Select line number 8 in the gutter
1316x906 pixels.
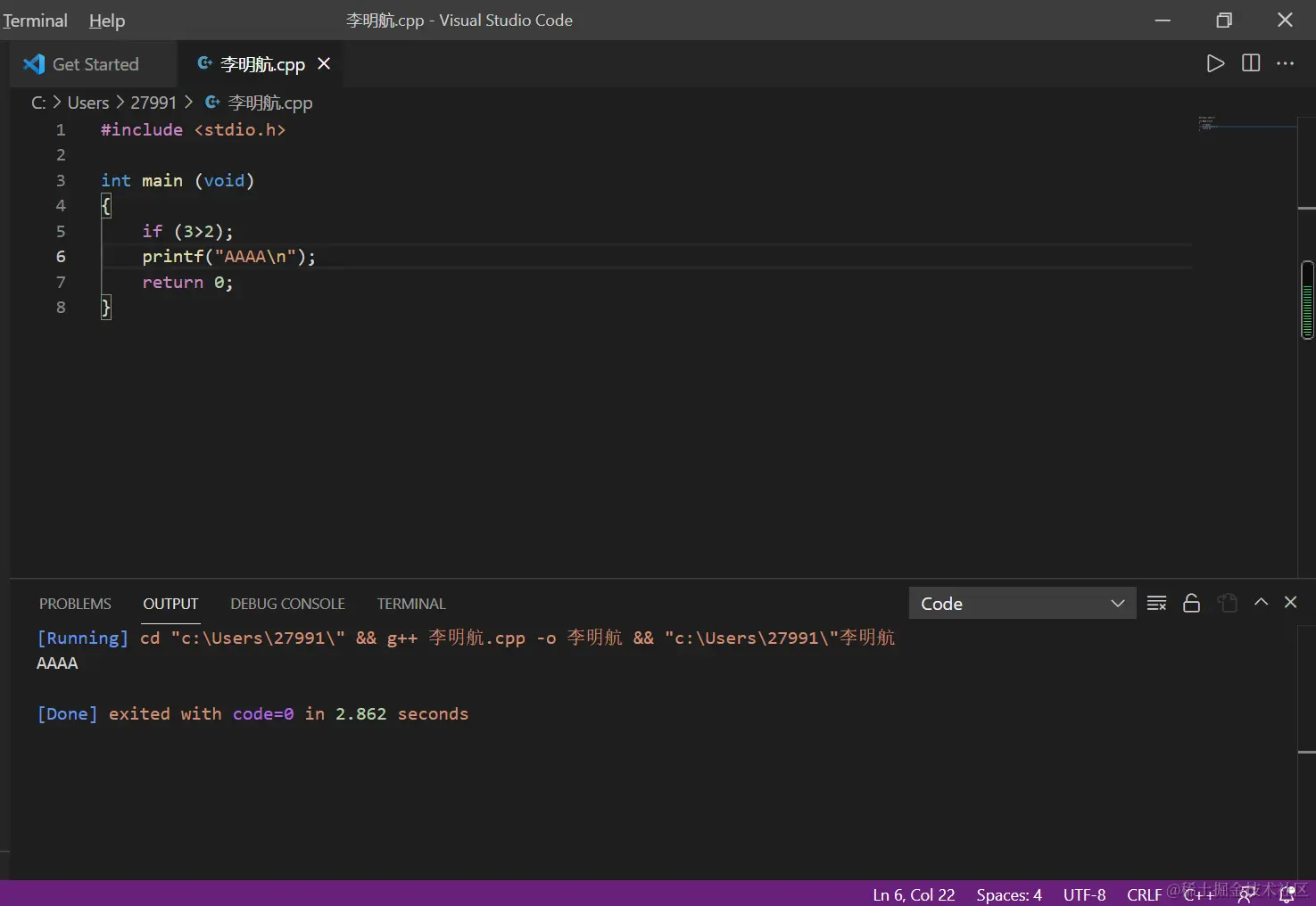coord(61,308)
